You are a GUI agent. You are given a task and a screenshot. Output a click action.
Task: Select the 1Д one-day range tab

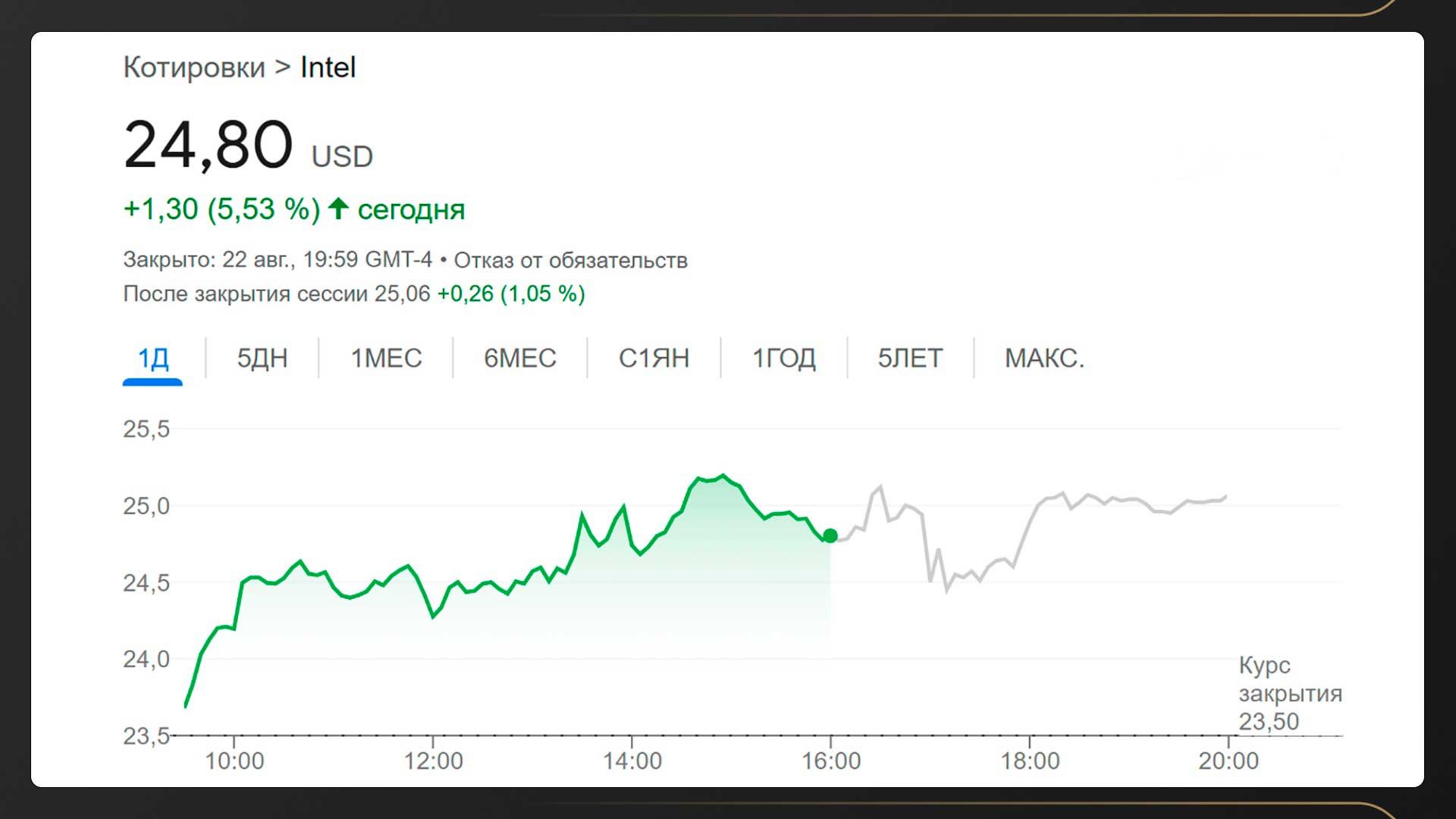[x=152, y=358]
